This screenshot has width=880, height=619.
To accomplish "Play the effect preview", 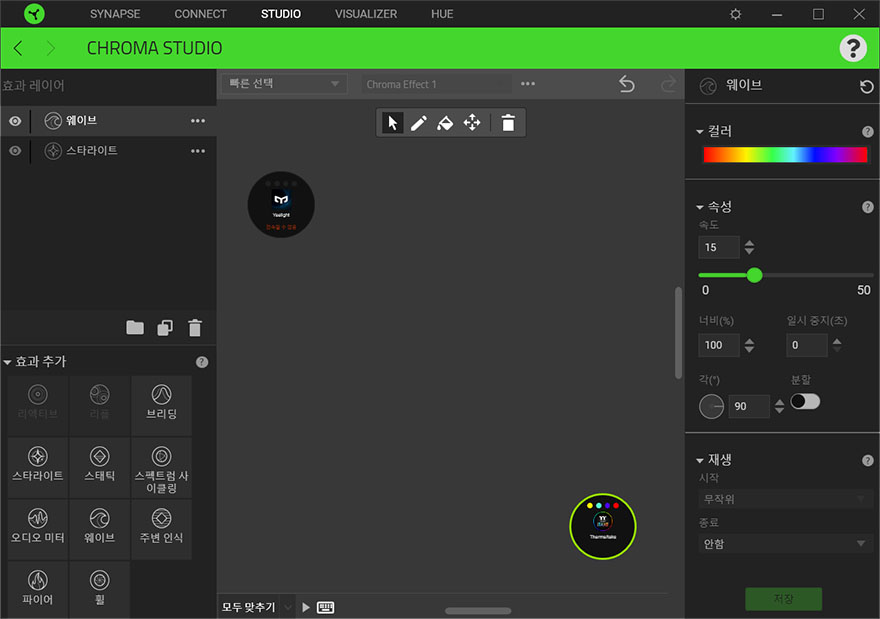I will (x=305, y=607).
